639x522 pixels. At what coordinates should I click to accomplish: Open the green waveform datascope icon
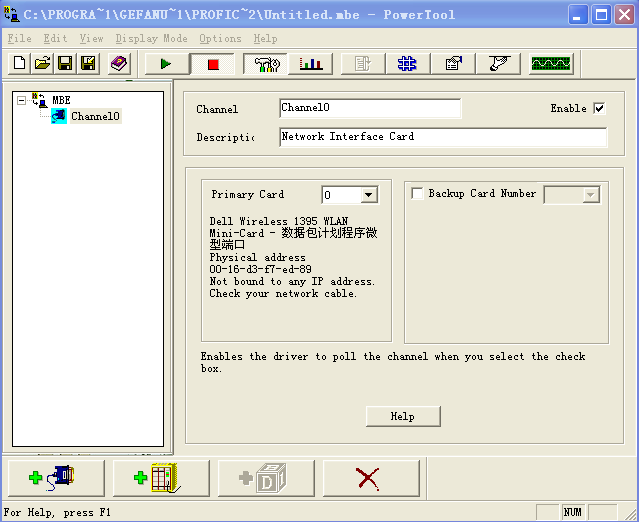pyautogui.click(x=551, y=64)
